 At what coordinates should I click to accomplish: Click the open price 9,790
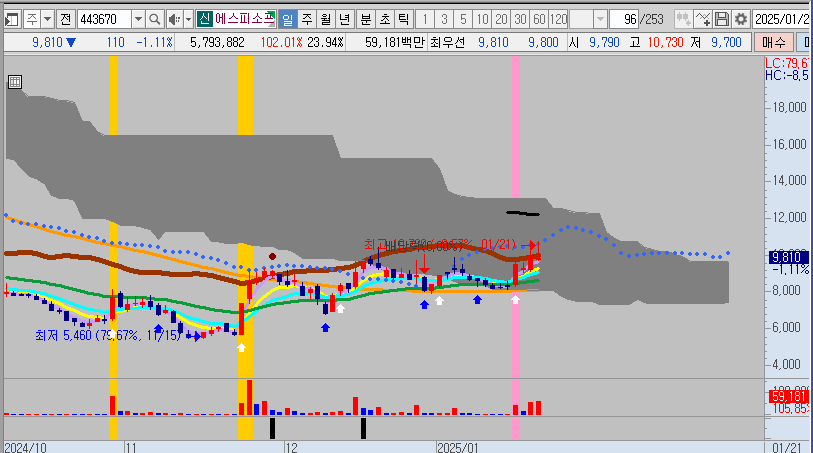605,43
